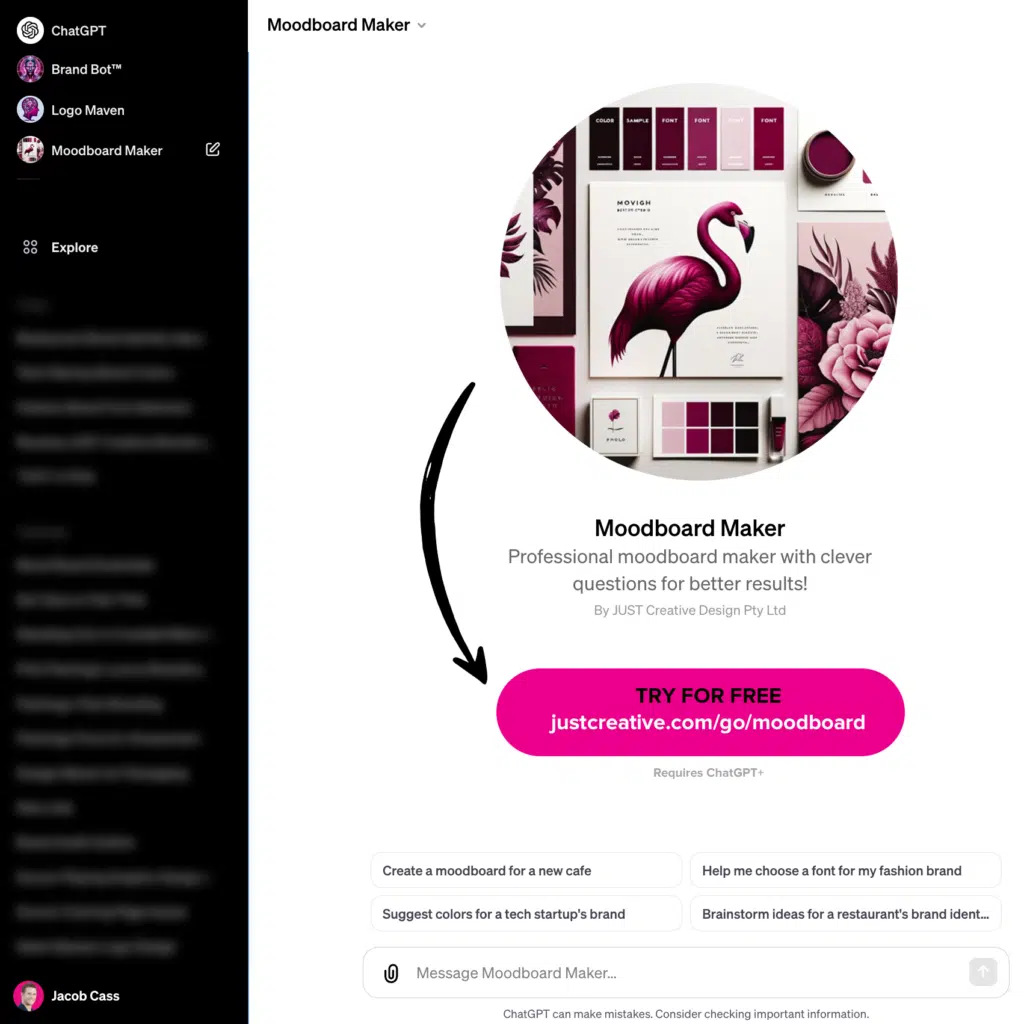The width and height of the screenshot is (1024, 1024).
Task: Start new chat with the pencil edit icon
Action: 213,150
